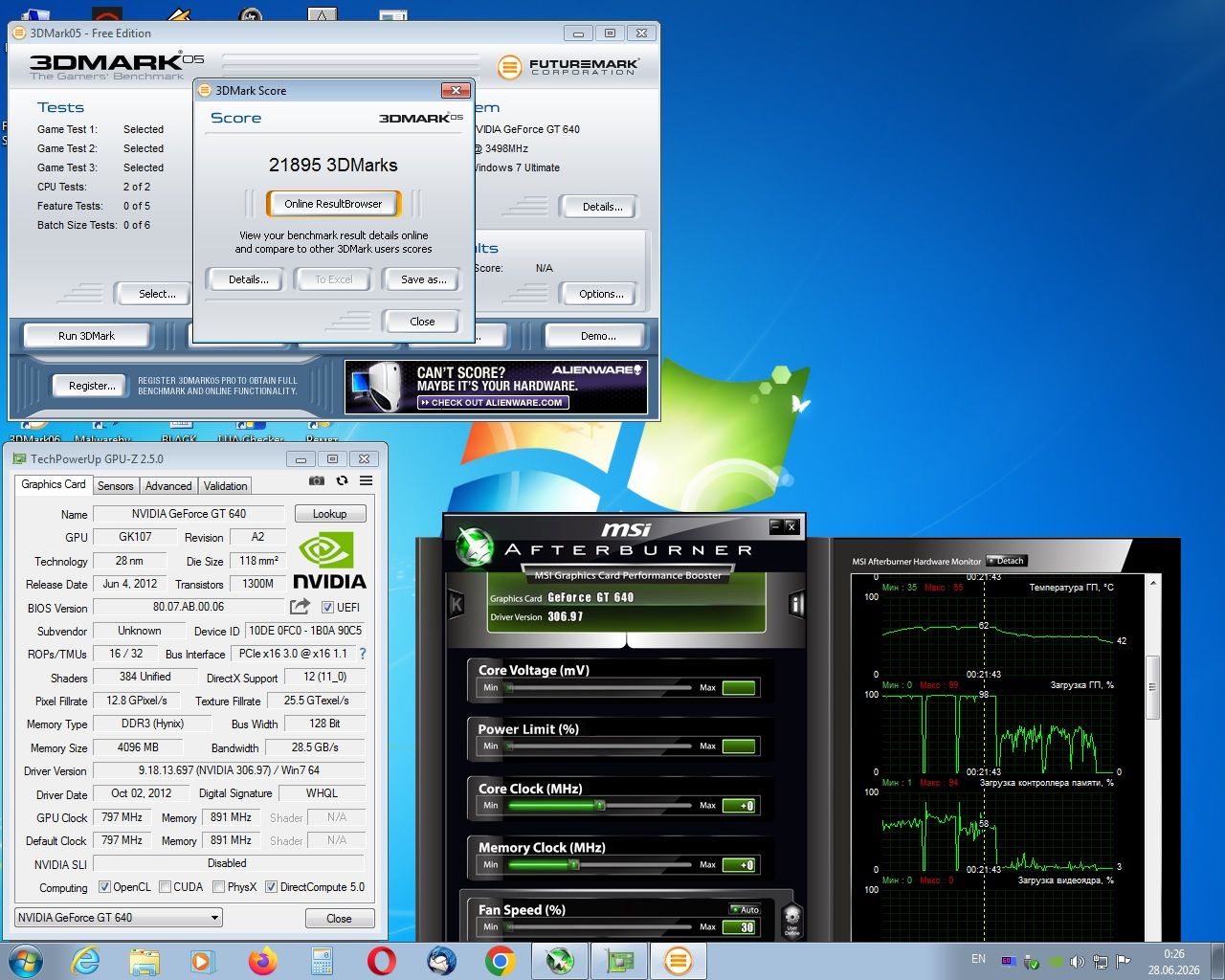Click the BIOS export share icon
The image size is (1225, 980).
(300, 607)
